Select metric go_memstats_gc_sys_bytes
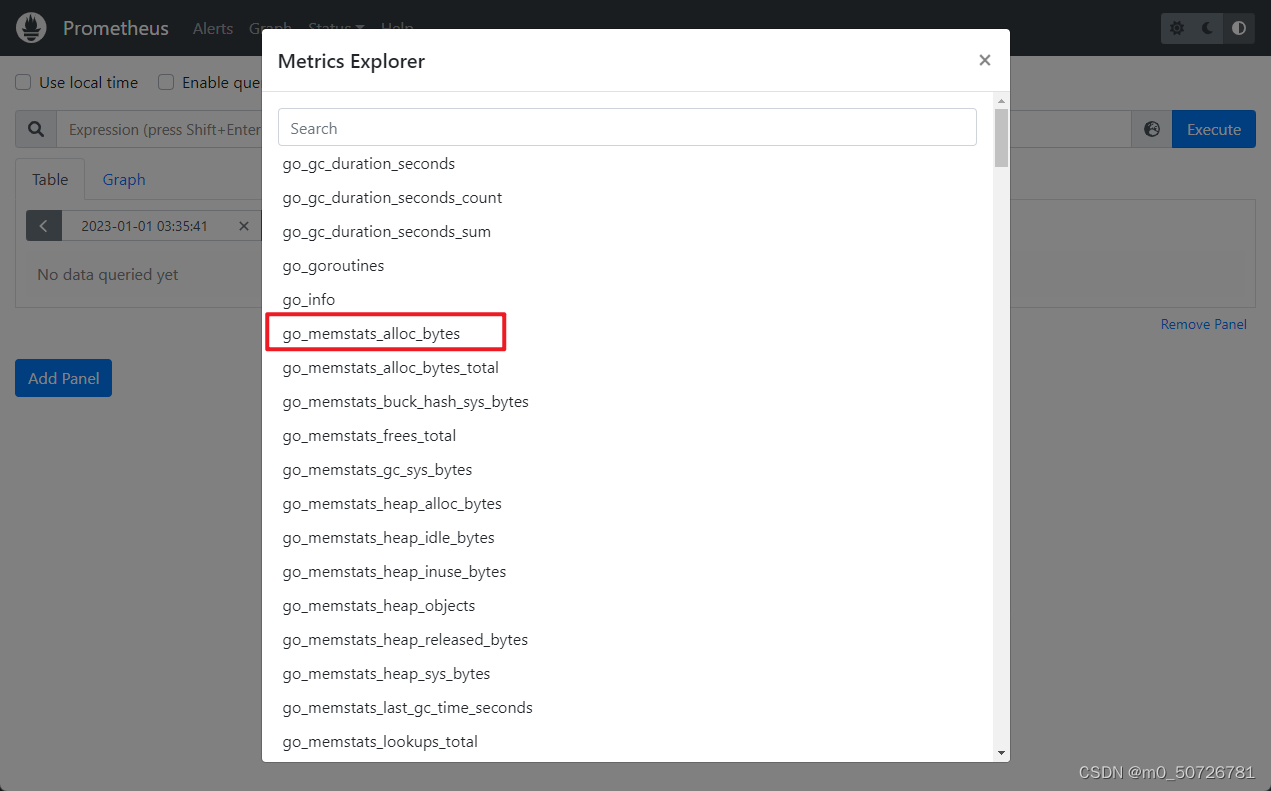Image resolution: width=1271 pixels, height=791 pixels. pos(377,469)
